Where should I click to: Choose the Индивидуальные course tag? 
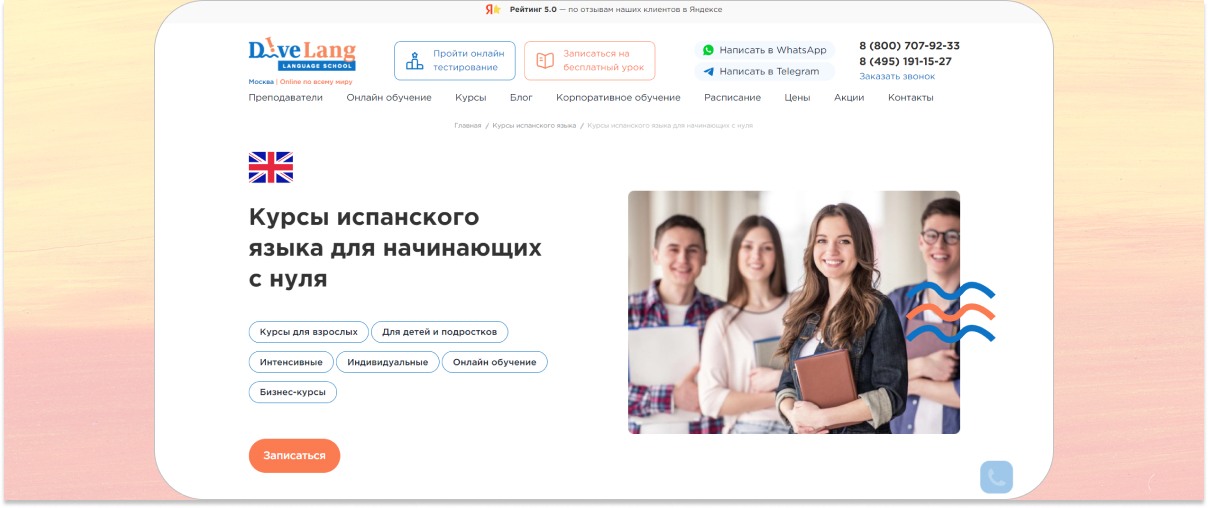coord(387,362)
